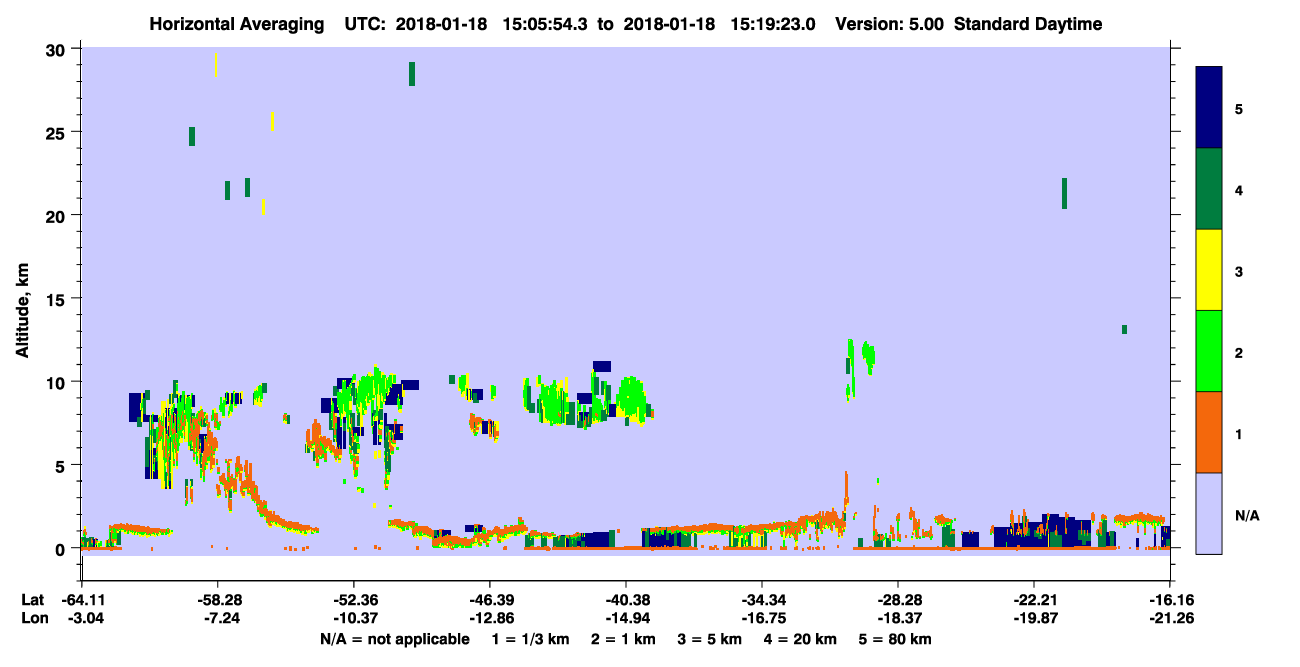Click the altitude tick label 25
This screenshot has height=667, width=1300.
click(57, 132)
